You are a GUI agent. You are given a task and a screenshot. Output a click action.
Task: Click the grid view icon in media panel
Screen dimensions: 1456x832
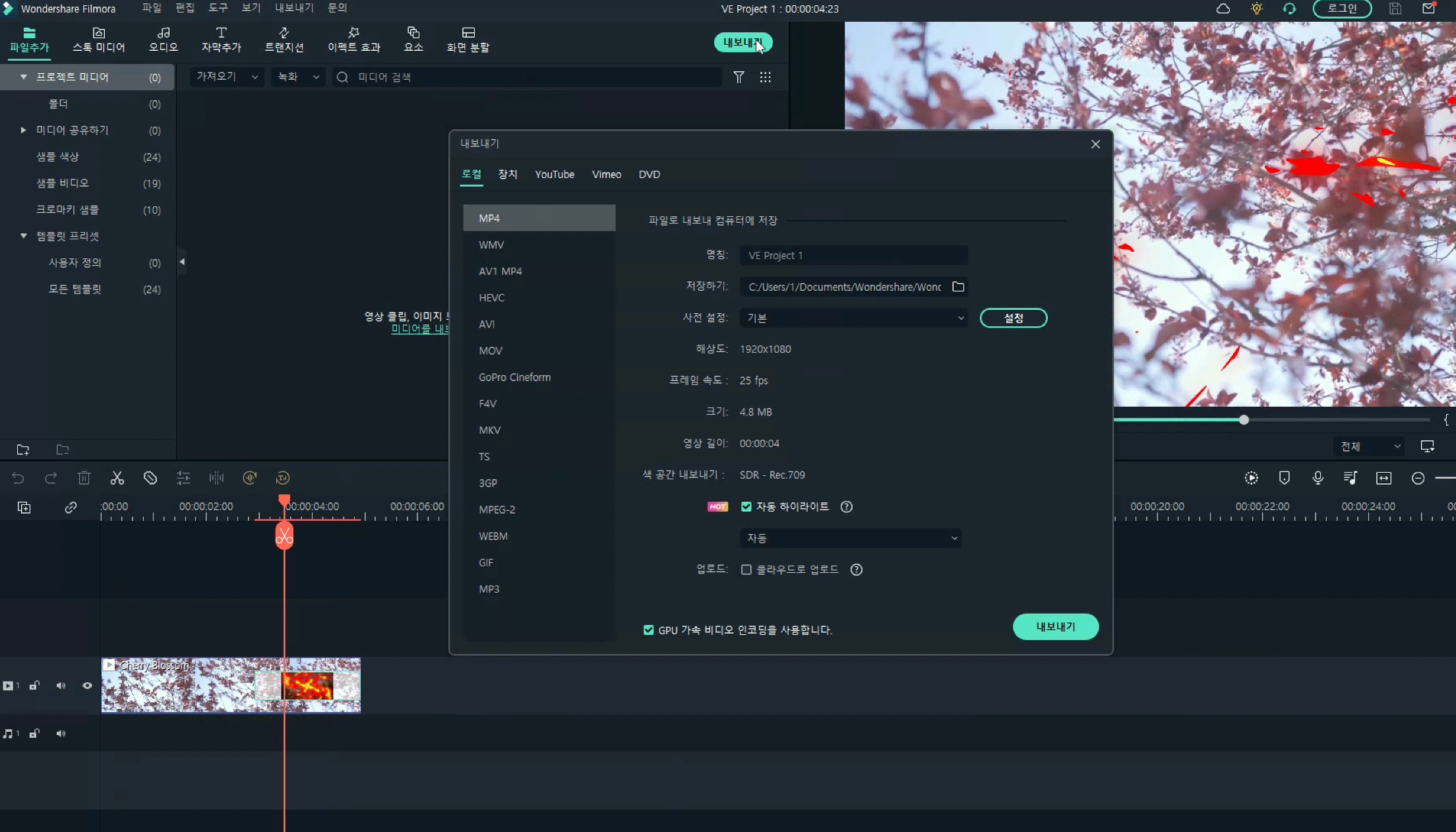[x=765, y=77]
